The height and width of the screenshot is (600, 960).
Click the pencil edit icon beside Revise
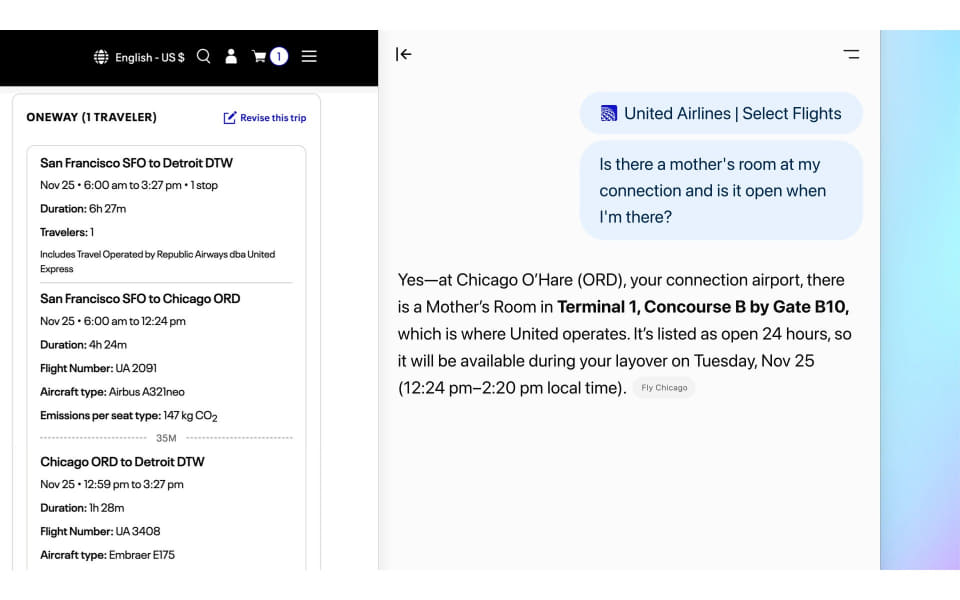[x=230, y=118]
